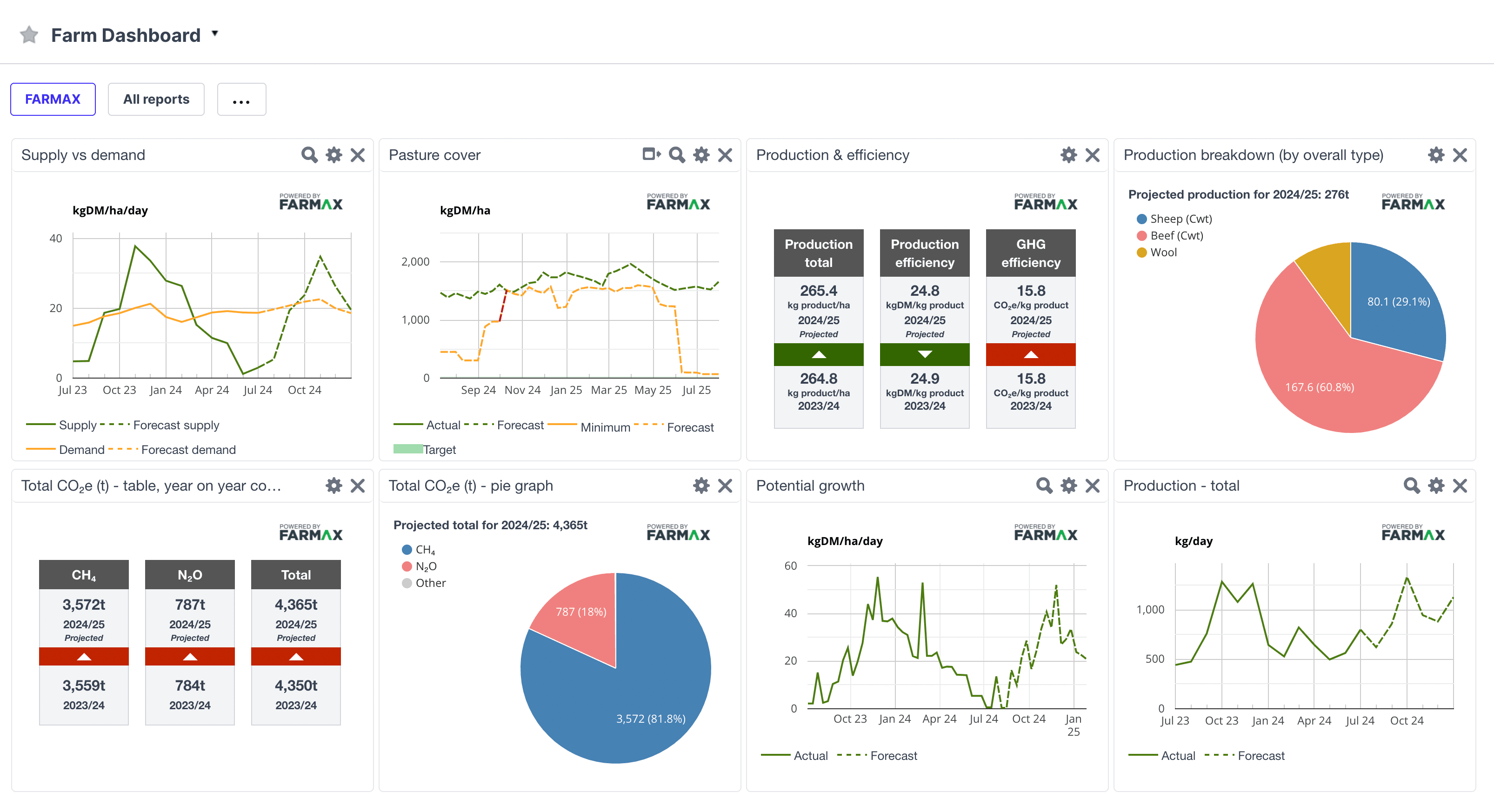
Task: Select the FARMAX tab
Action: coord(53,99)
